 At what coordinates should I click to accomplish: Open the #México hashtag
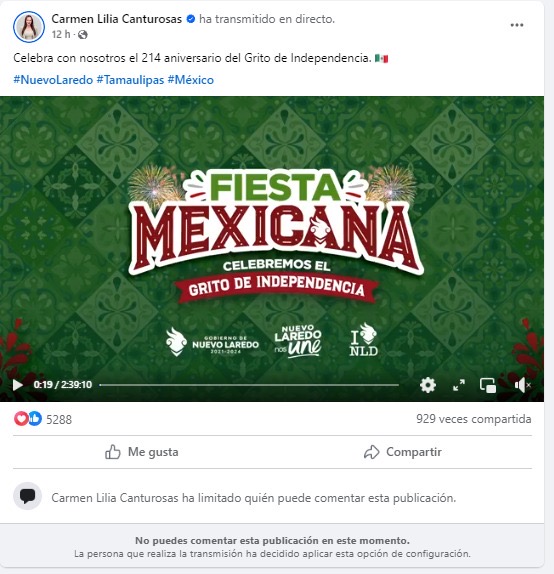point(190,80)
